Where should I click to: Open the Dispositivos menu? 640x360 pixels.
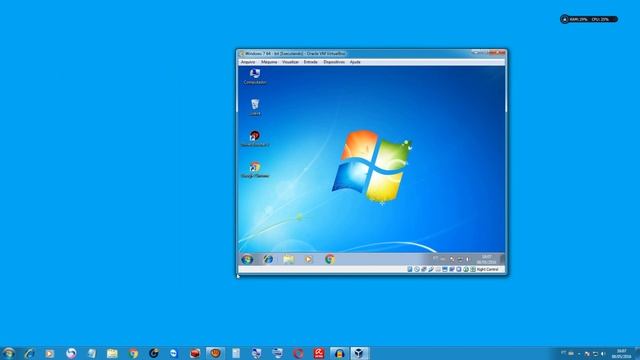(334, 62)
